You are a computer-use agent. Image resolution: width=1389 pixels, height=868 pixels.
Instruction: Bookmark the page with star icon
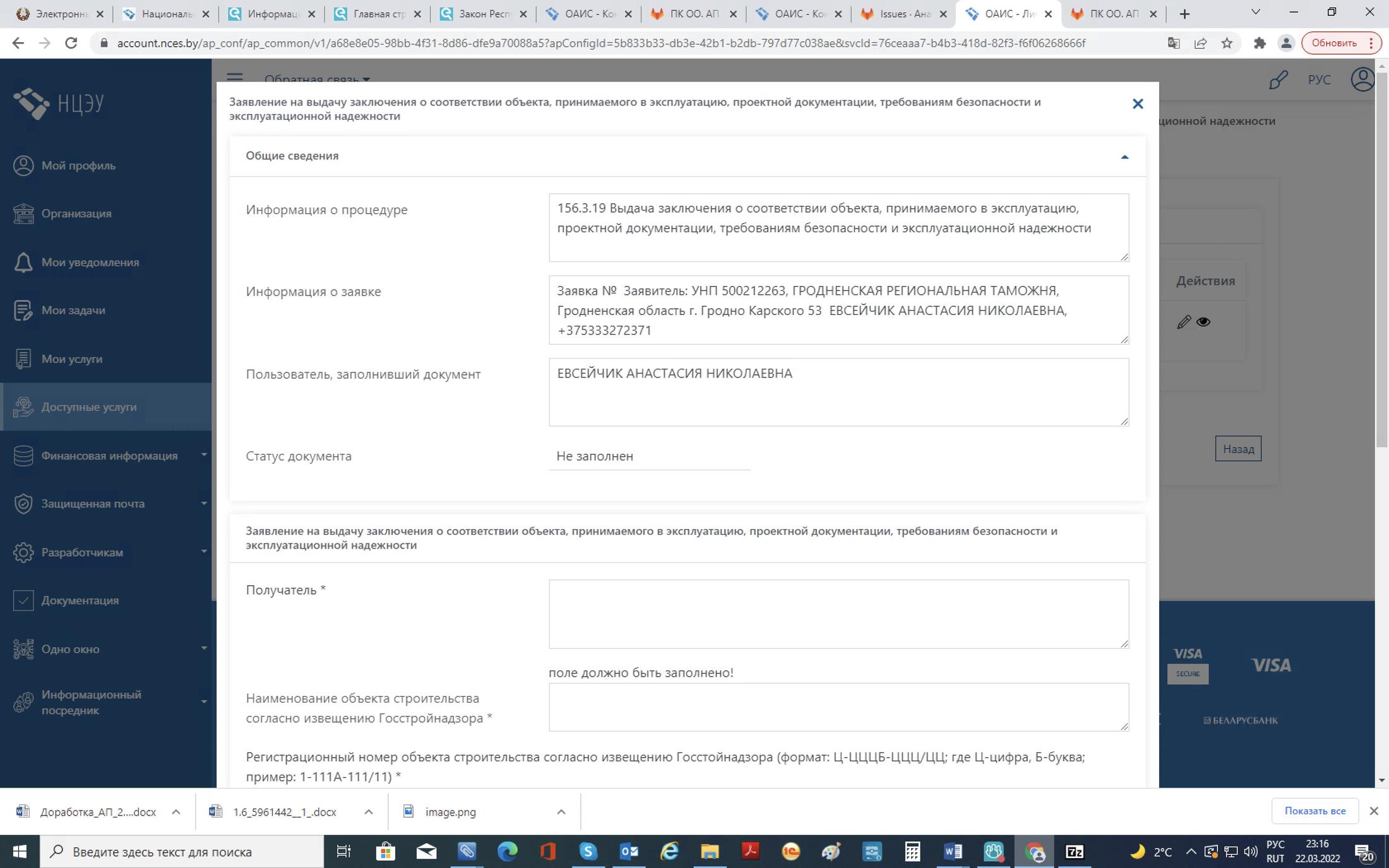tap(1227, 43)
